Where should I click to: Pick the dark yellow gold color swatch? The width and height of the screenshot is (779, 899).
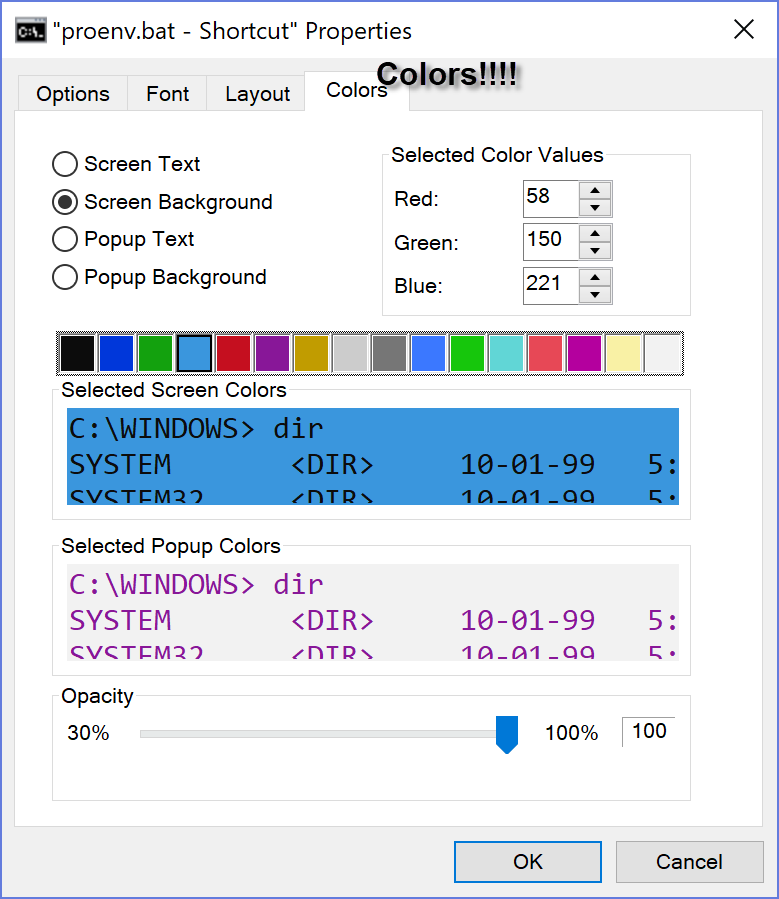point(311,353)
